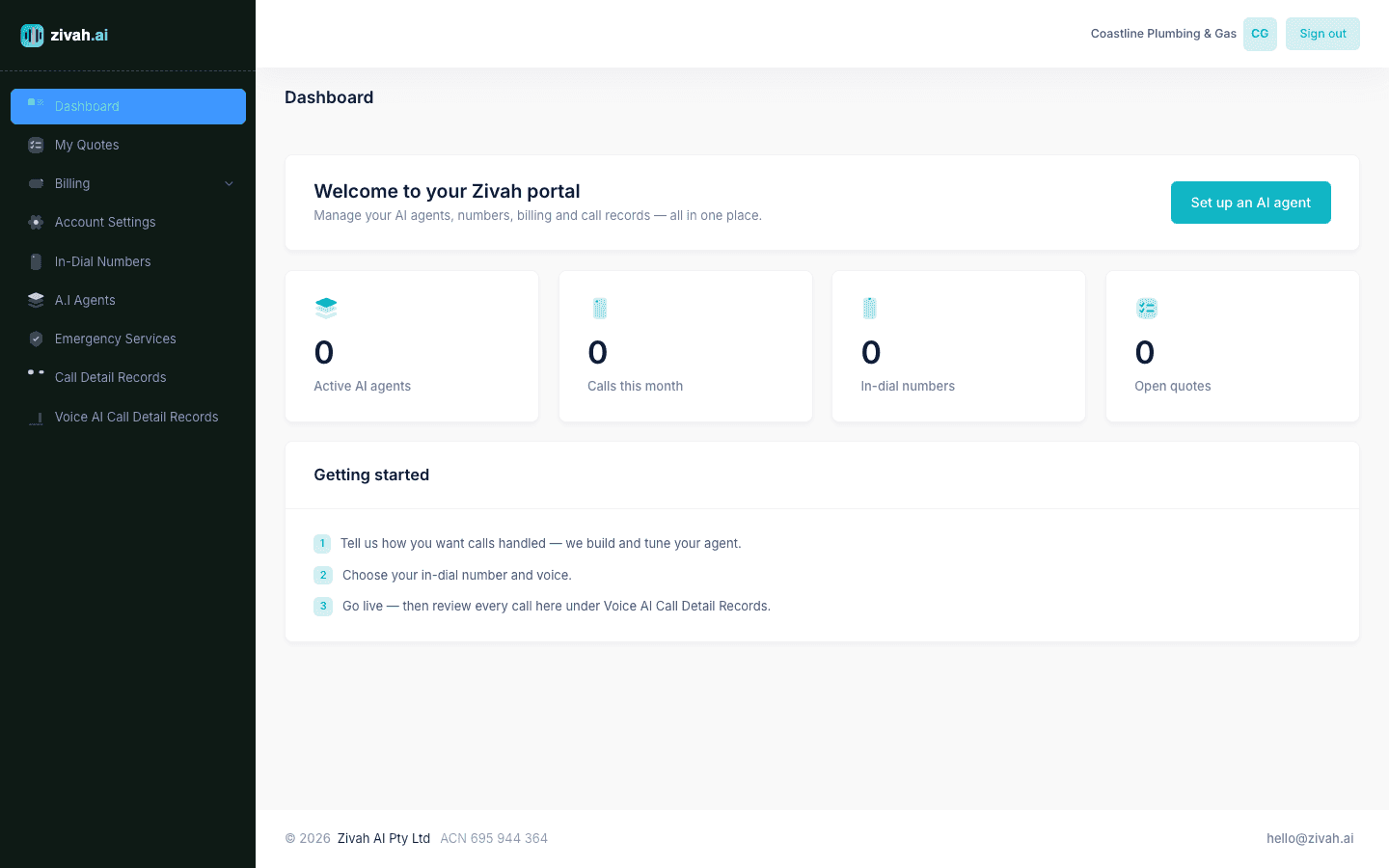Click the Open quotes label
The height and width of the screenshot is (868, 1389).
click(1173, 386)
